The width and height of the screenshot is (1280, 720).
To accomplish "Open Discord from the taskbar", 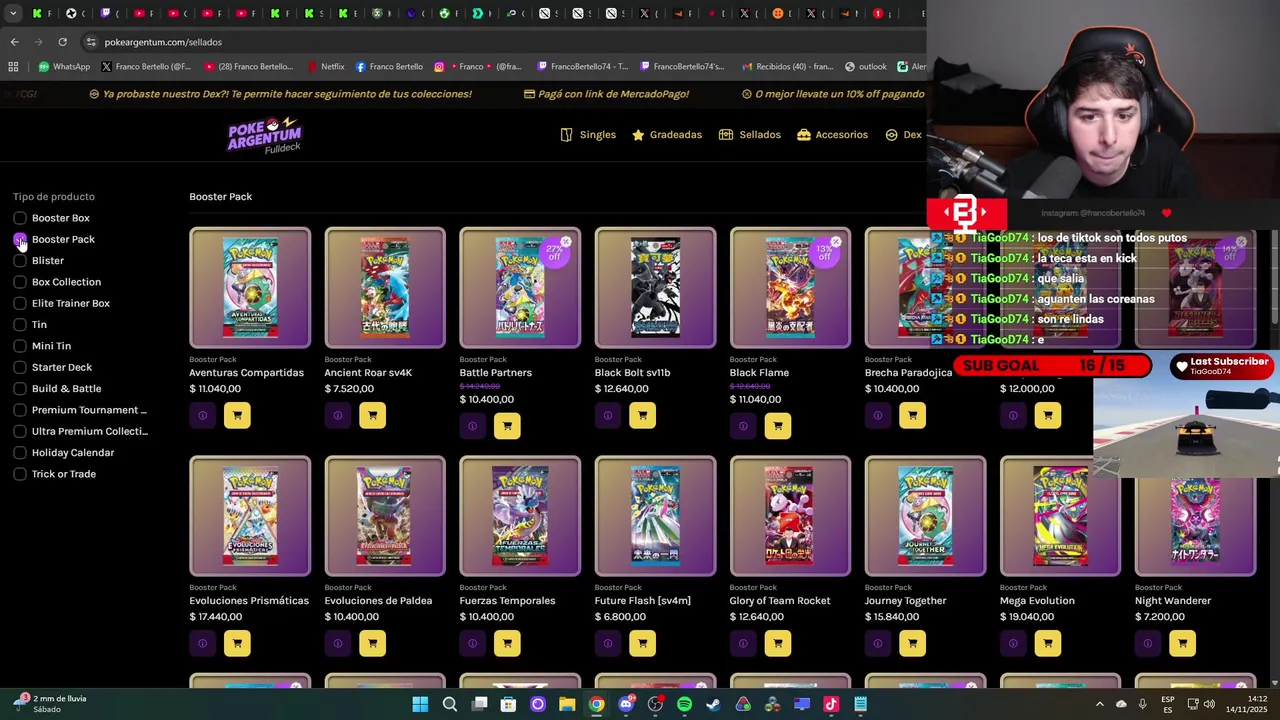I will point(626,704).
